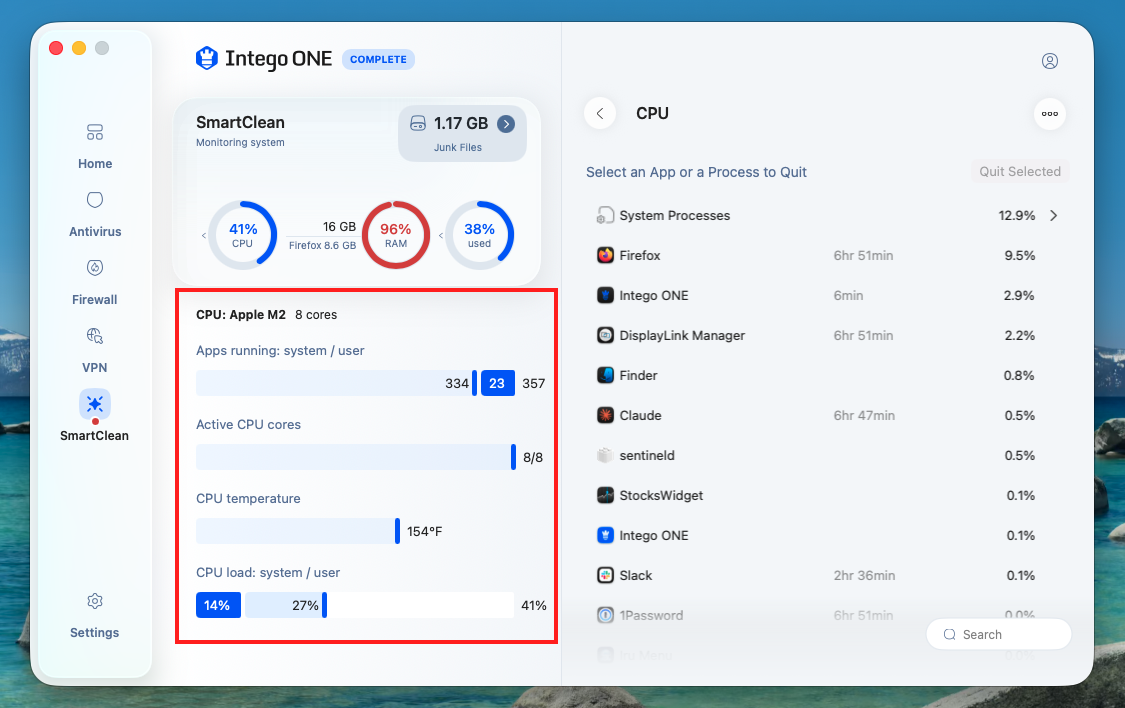
Task: Click Slack's 2hr 36min runtime
Action: pos(864,575)
